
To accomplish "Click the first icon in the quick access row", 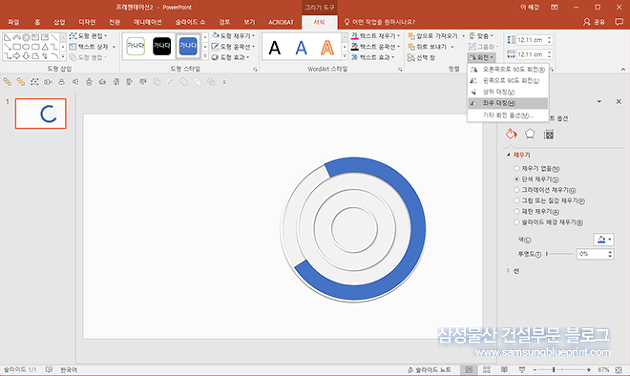I will coord(7,82).
